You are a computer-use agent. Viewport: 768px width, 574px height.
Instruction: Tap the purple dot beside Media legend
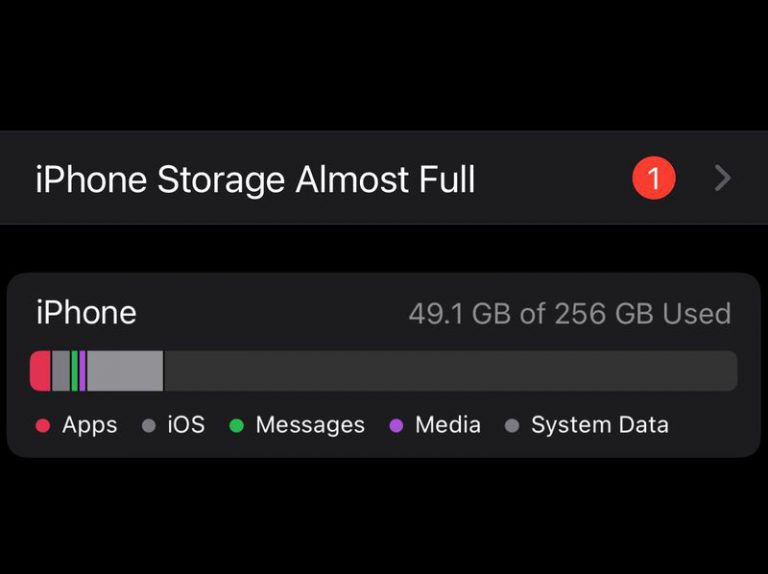point(397,426)
